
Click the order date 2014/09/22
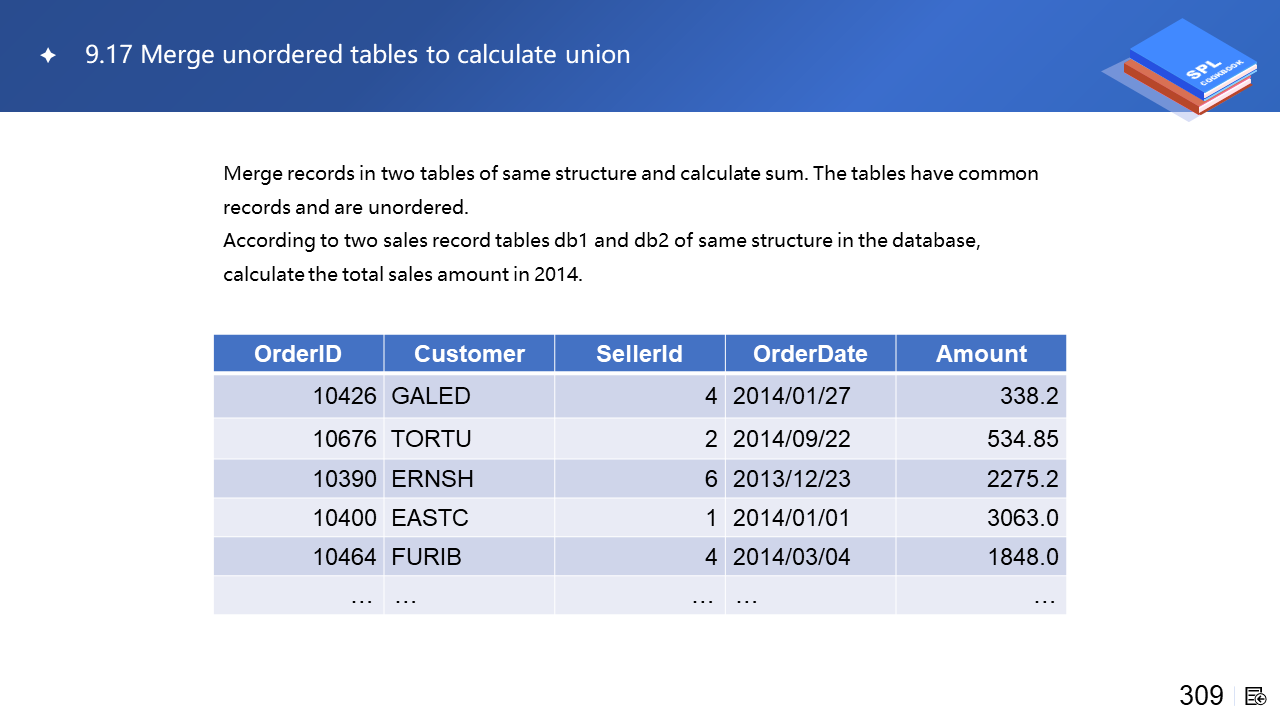coord(791,439)
